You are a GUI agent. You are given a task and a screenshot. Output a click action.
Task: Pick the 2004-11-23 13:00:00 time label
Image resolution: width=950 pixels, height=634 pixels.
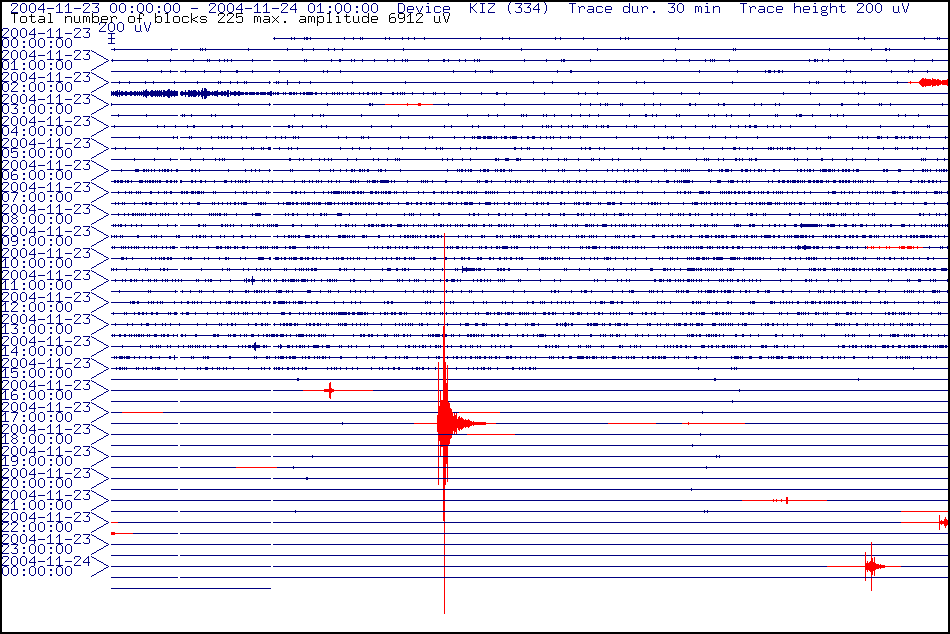pos(46,324)
